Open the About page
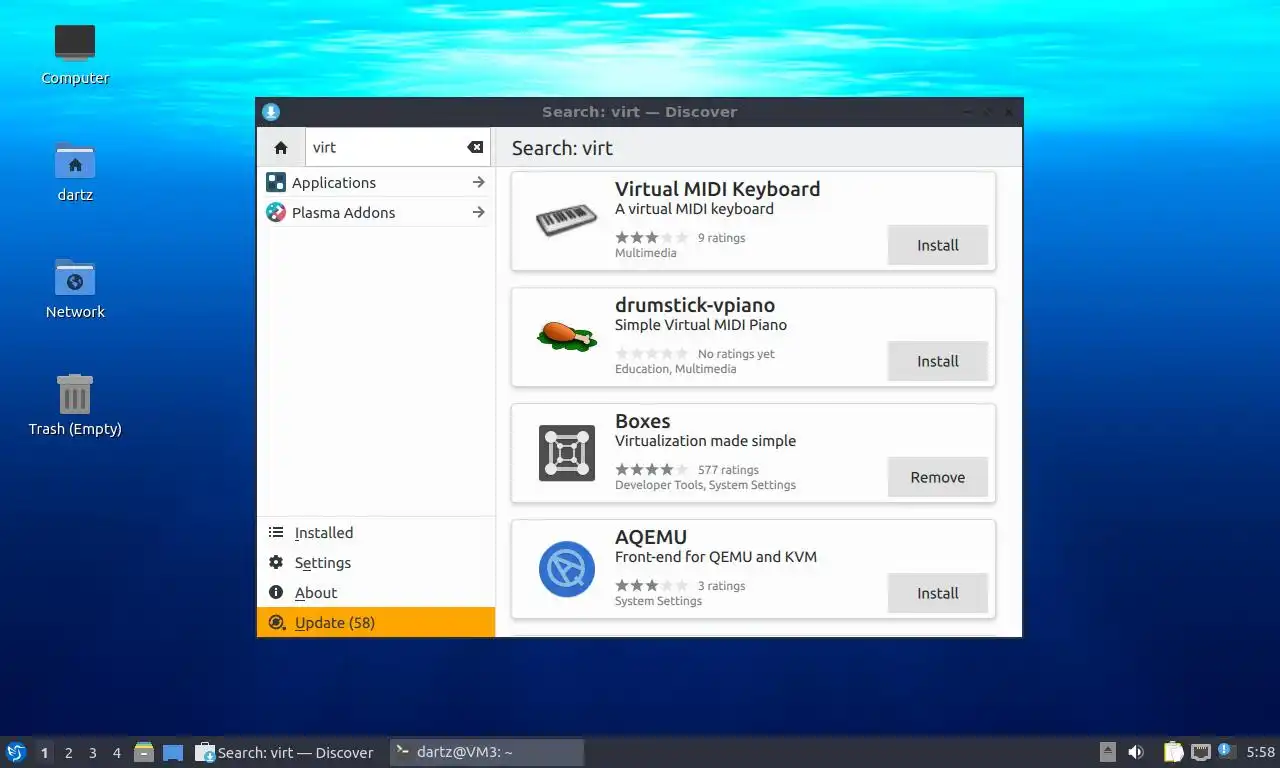The width and height of the screenshot is (1280, 768). pyautogui.click(x=376, y=593)
